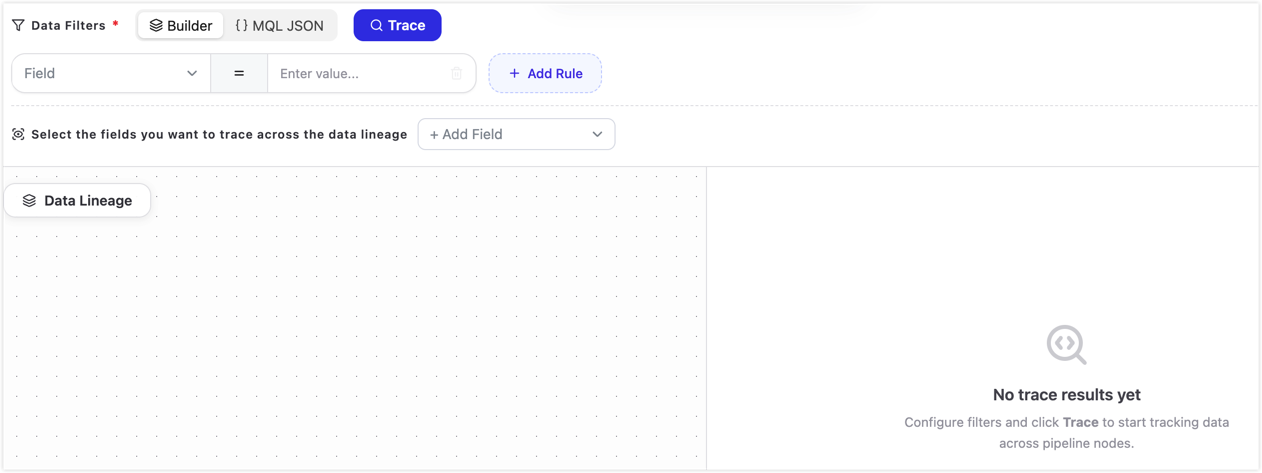Click the large code search icon in results
Screen dimensions: 1262x473
(x=1067, y=345)
